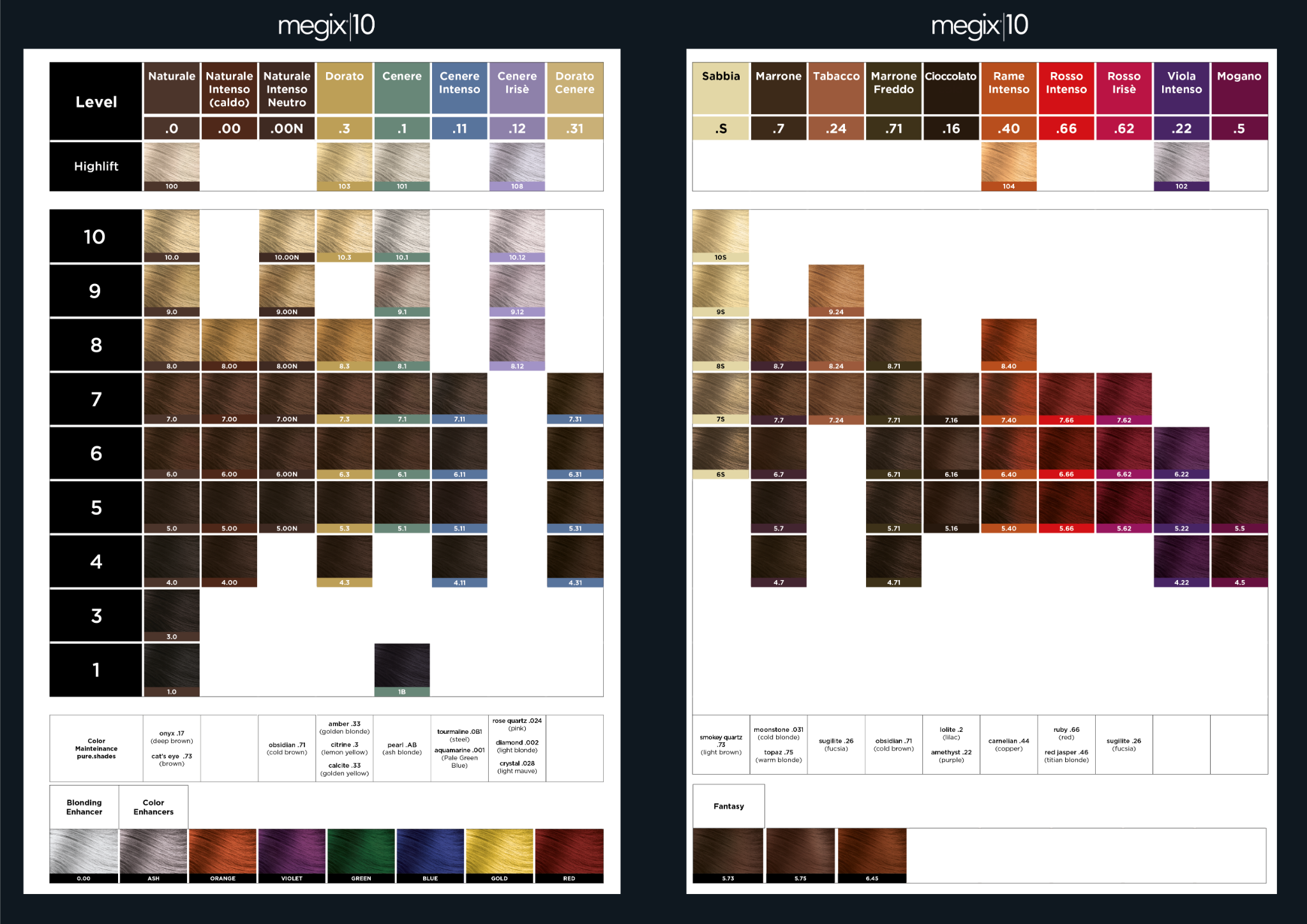Select the .00N code cell
Viewport: 1307px width, 924px height.
tap(287, 128)
